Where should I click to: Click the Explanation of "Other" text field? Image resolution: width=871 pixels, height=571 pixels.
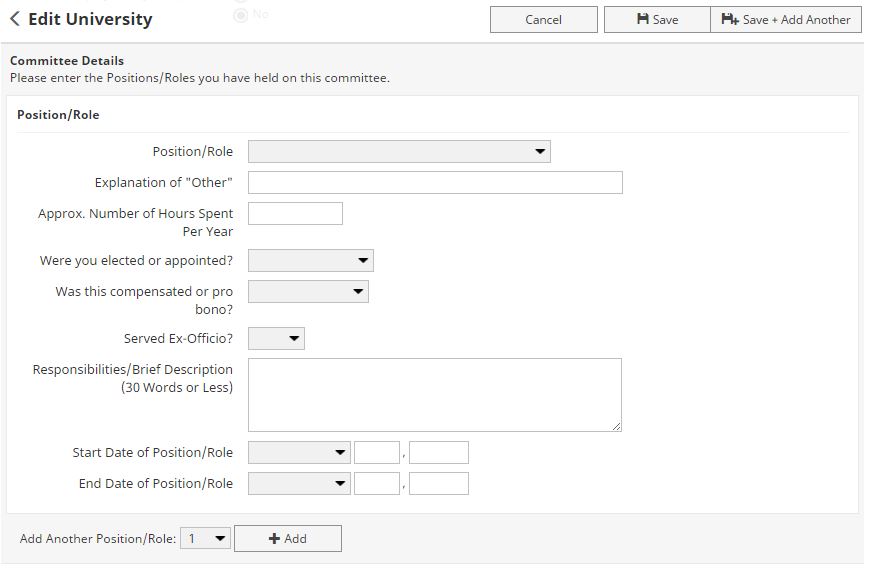point(435,182)
